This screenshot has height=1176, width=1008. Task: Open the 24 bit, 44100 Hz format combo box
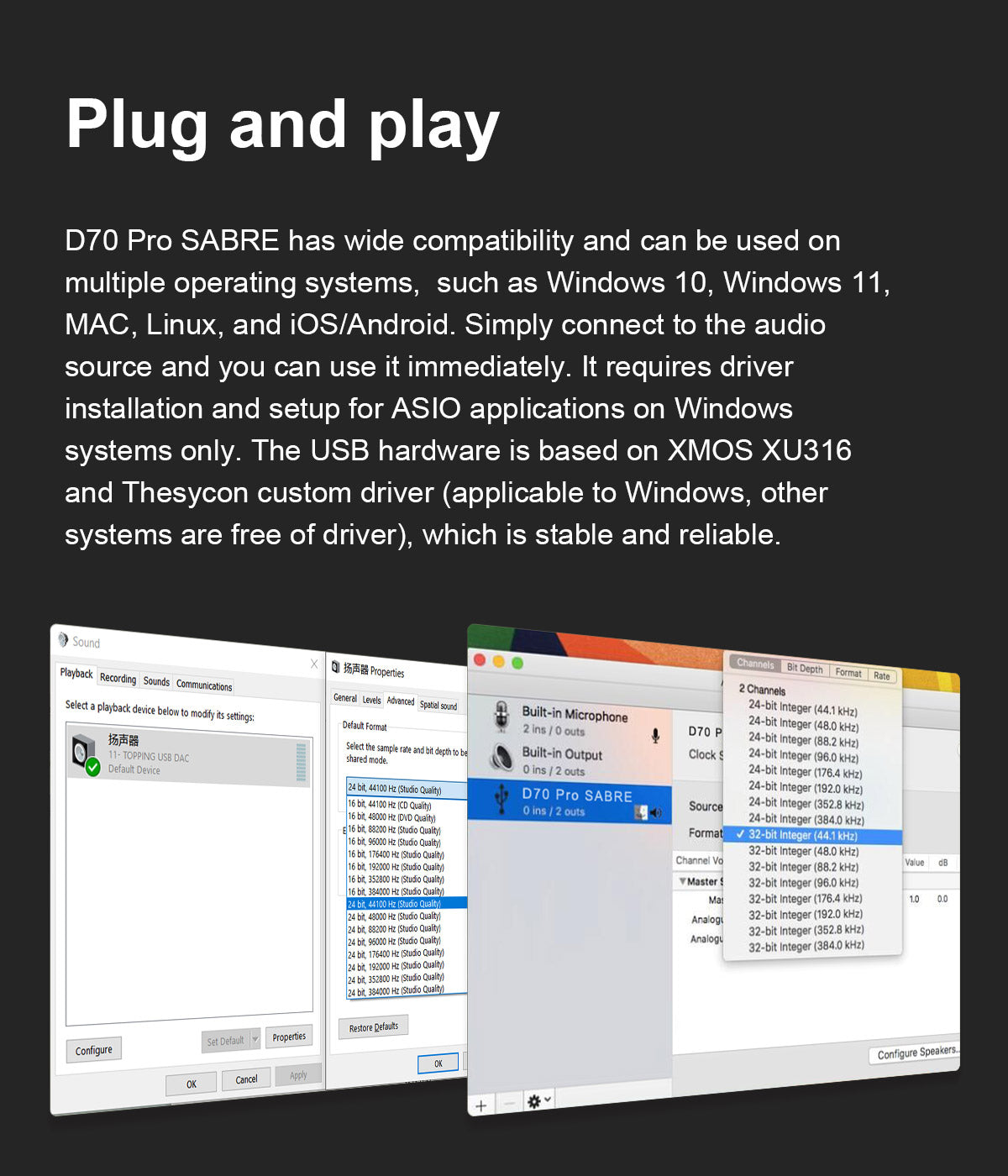(x=407, y=789)
